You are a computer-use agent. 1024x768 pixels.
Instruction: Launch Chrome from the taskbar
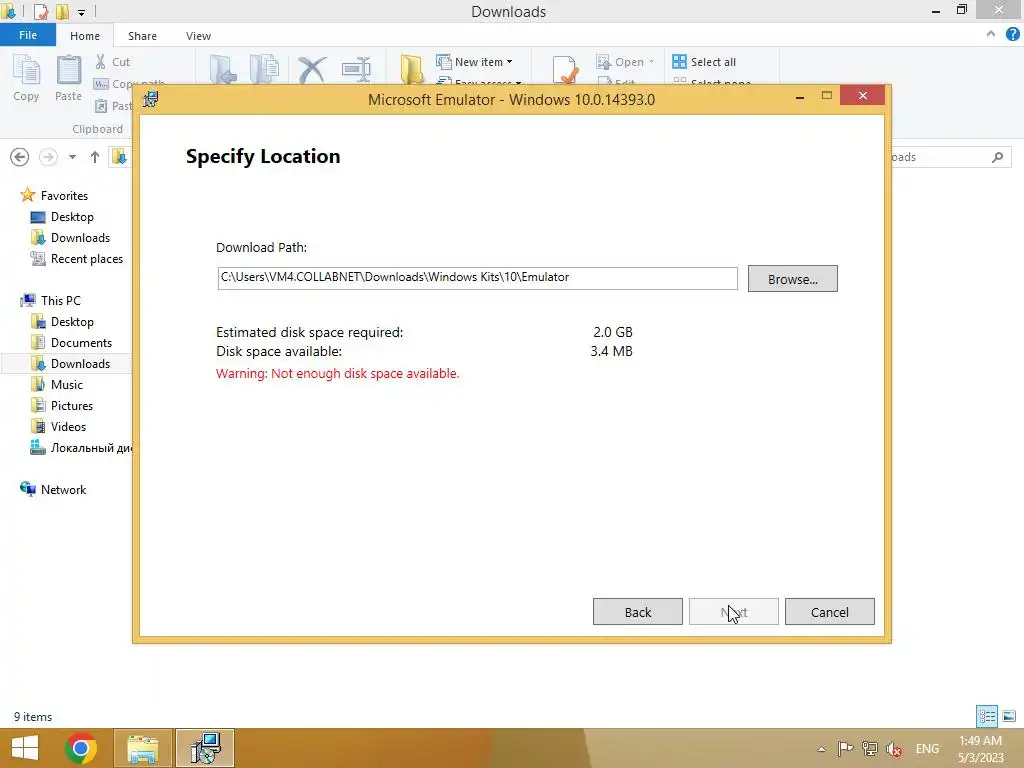point(81,748)
